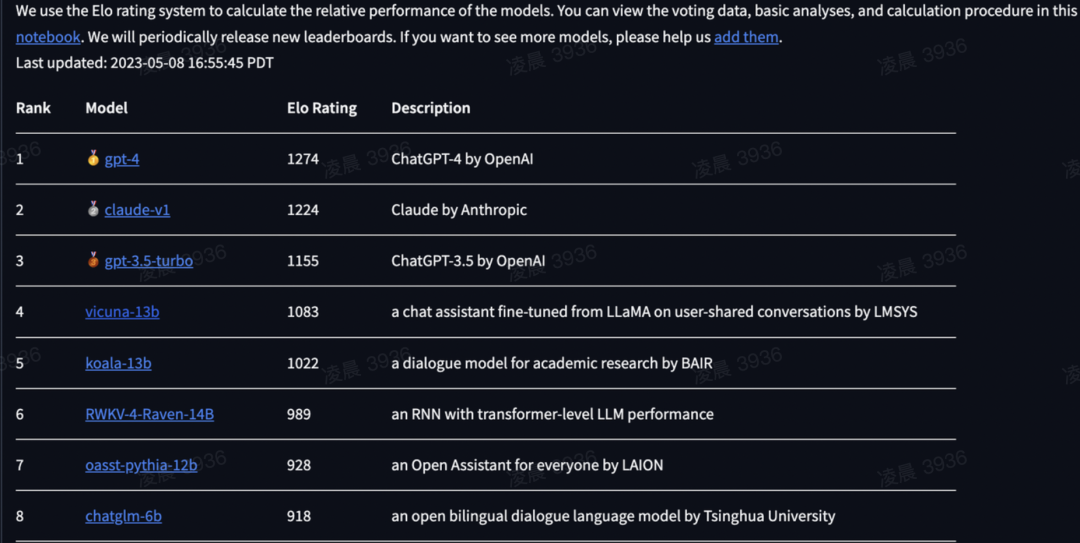Click the Last updated timestamp text
Viewport: 1080px width, 543px height.
(145, 62)
